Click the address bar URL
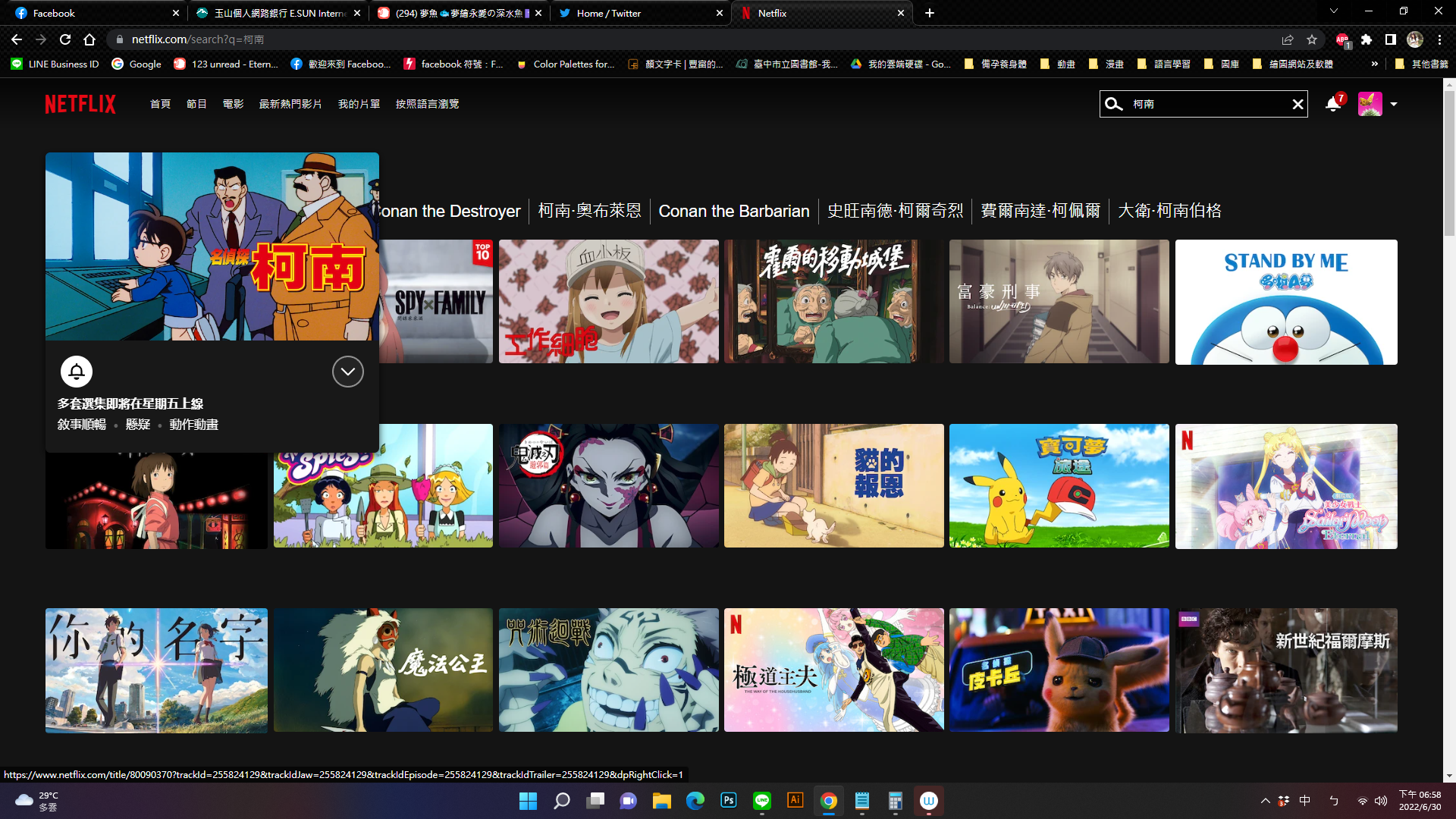 click(197, 39)
